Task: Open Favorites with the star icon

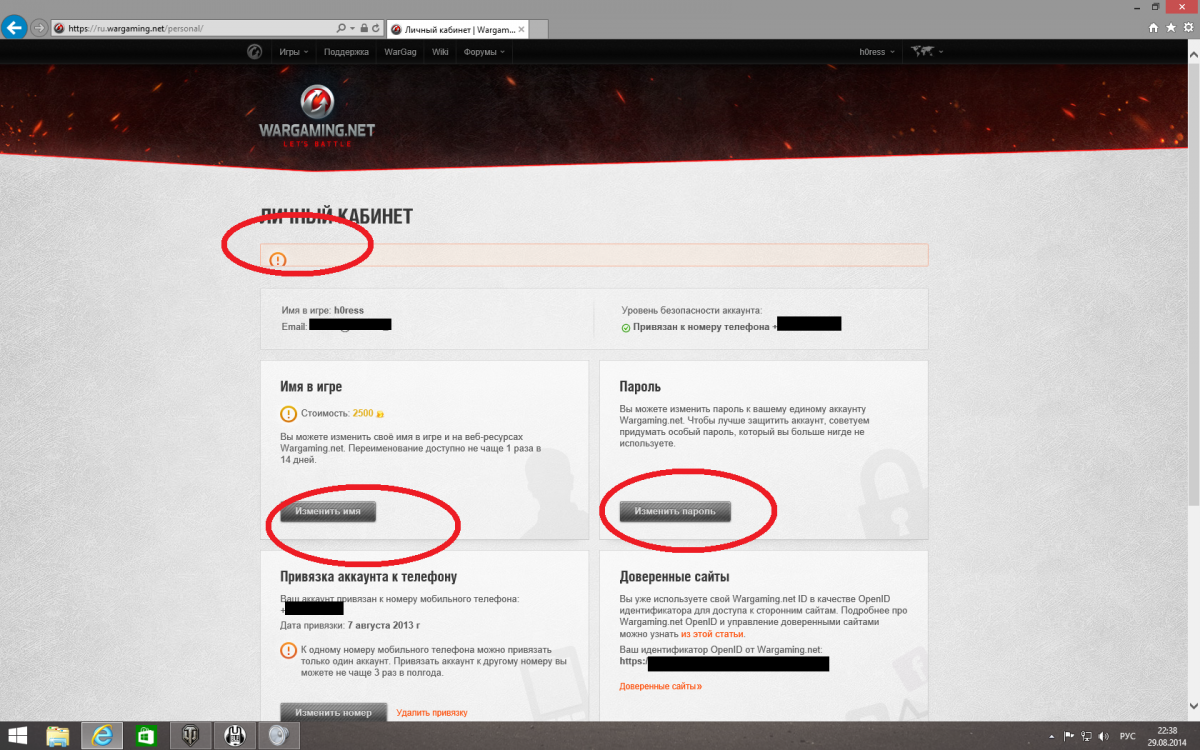Action: point(1171,28)
